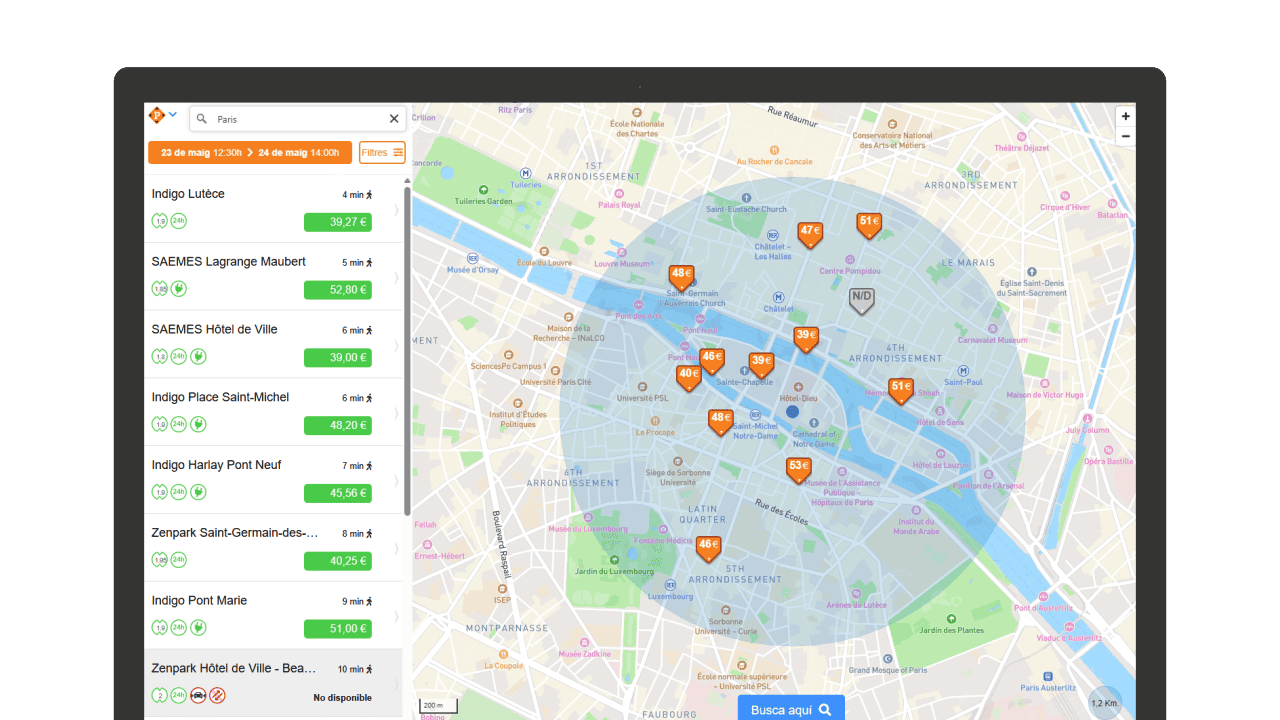The width and height of the screenshot is (1280, 720).
Task: Click the 10 min walking time label
Action: tap(355, 669)
